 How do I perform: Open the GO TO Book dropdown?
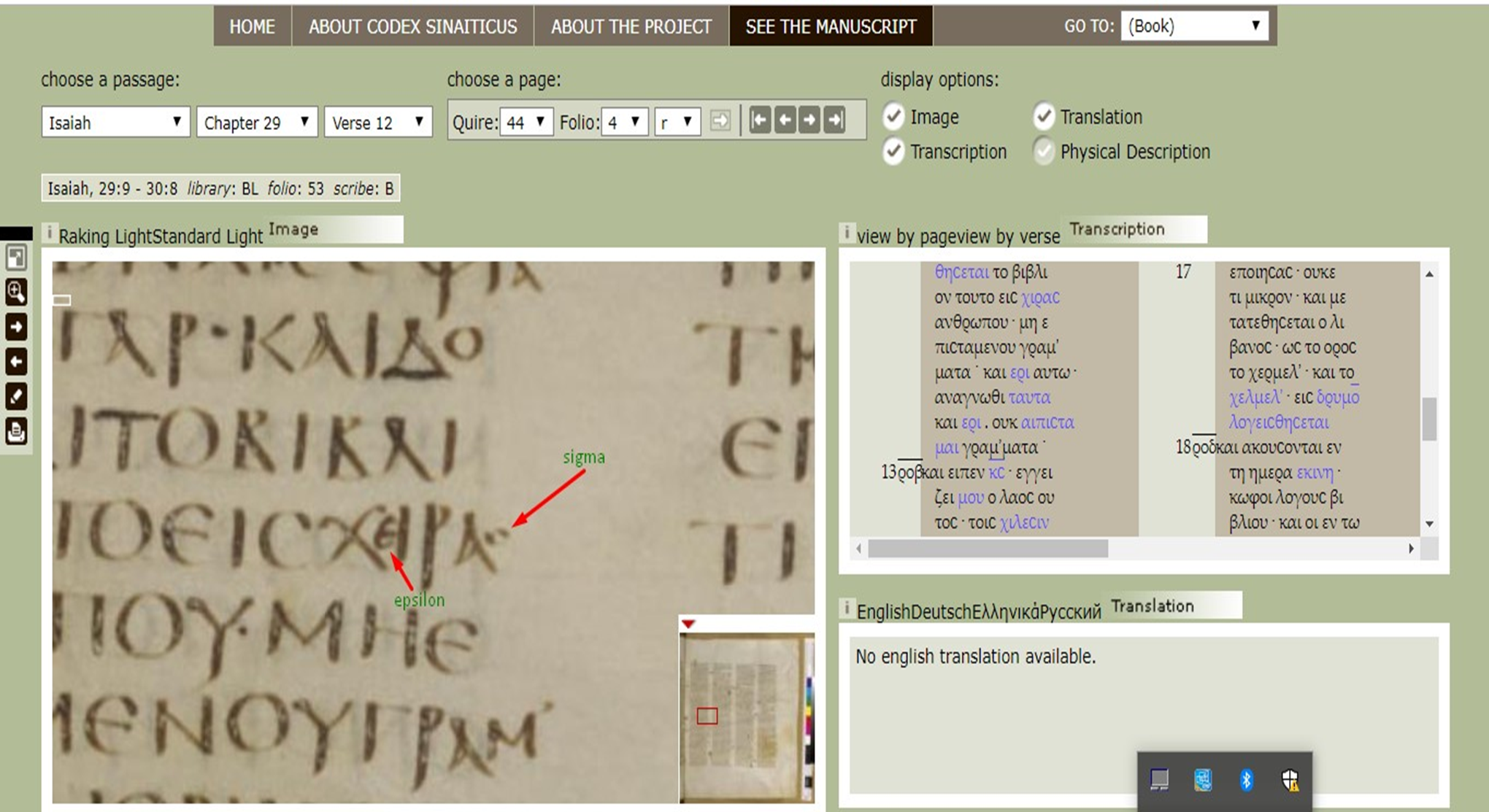(x=1194, y=26)
